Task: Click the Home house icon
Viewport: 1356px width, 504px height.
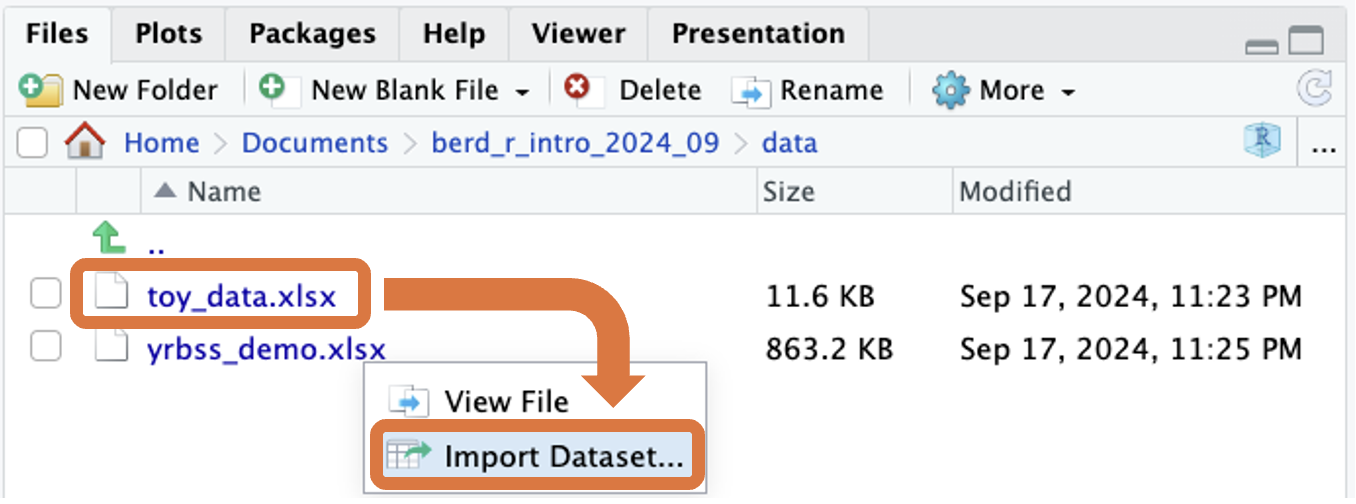Action: pyautogui.click(x=85, y=143)
